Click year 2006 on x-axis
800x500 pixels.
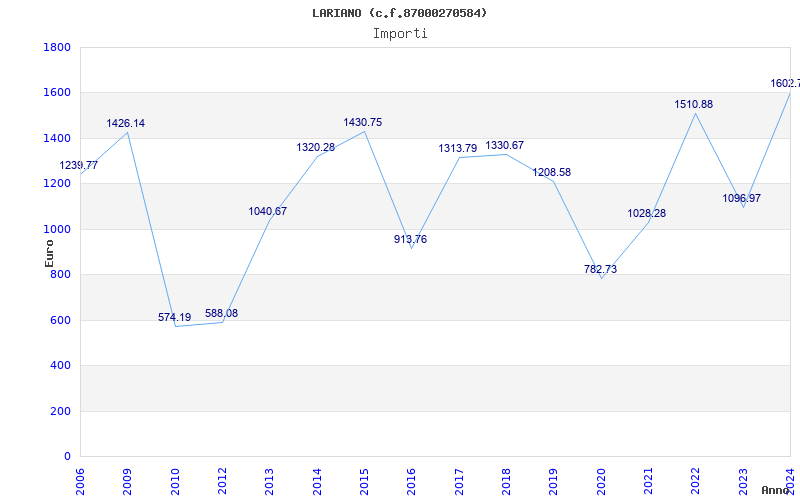80,482
